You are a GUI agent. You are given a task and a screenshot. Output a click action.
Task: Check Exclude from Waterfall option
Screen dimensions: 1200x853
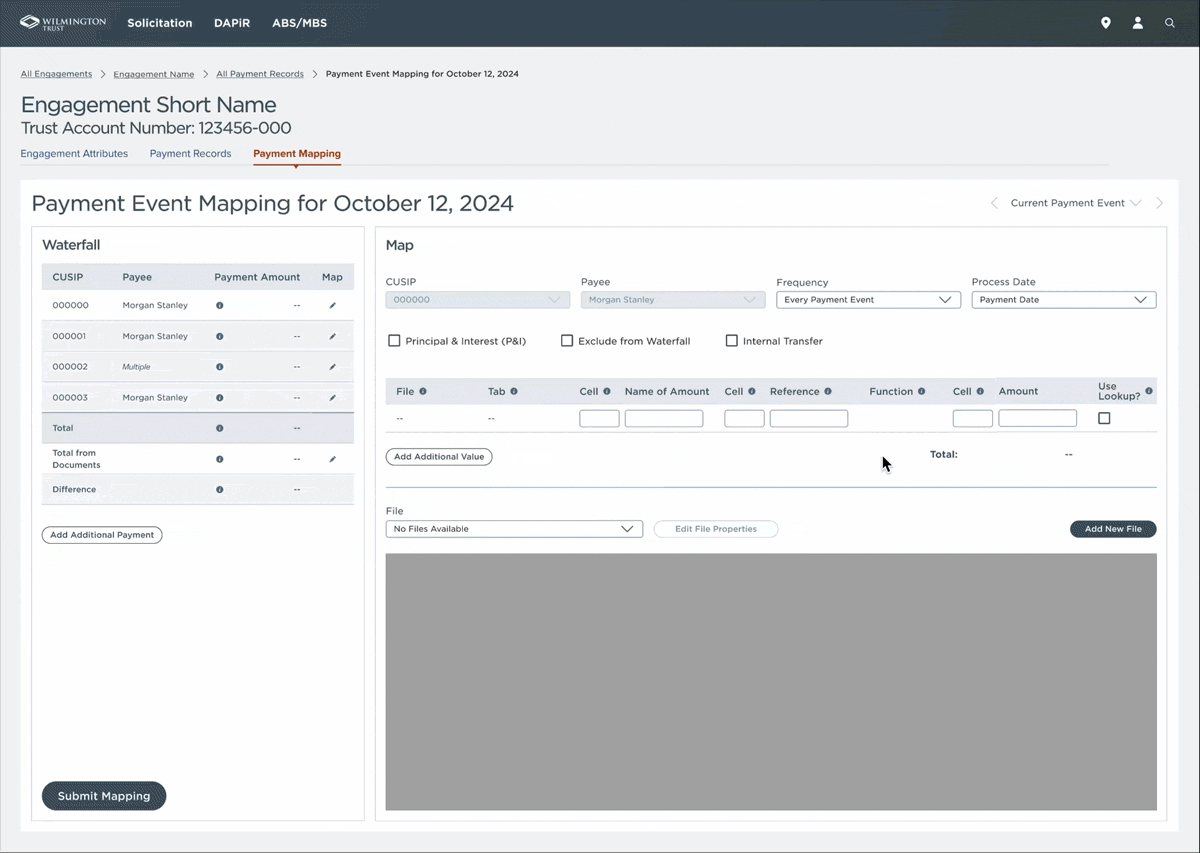pyautogui.click(x=567, y=341)
